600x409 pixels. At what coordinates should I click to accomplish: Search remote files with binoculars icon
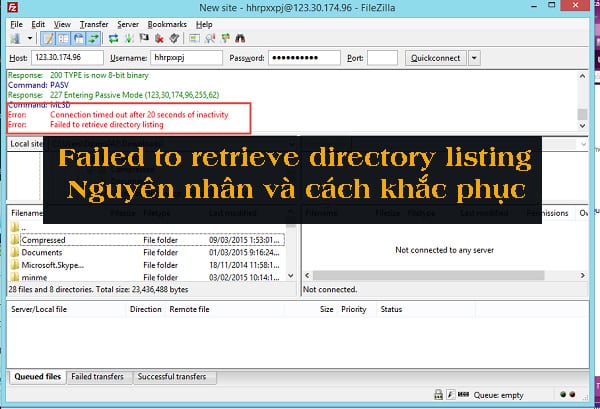pos(240,38)
